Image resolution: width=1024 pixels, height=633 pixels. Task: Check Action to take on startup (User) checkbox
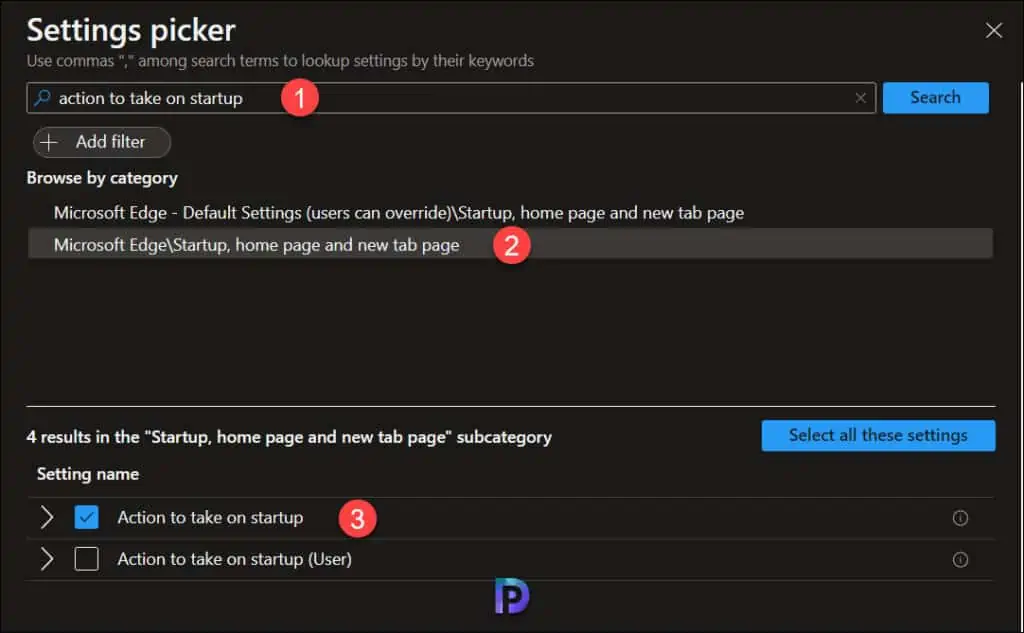pos(86,559)
